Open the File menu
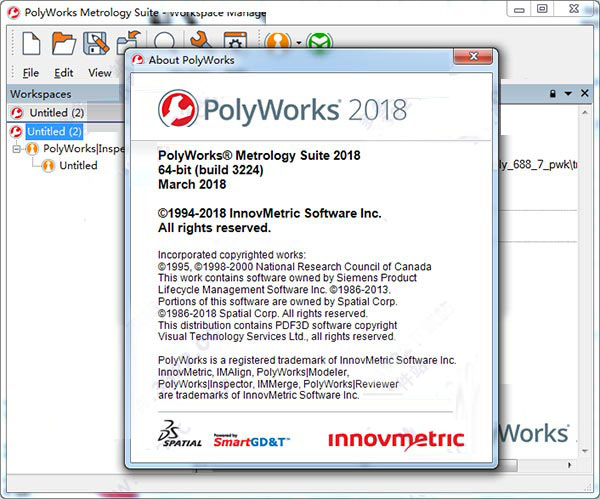The image size is (600, 499). click(x=31, y=73)
